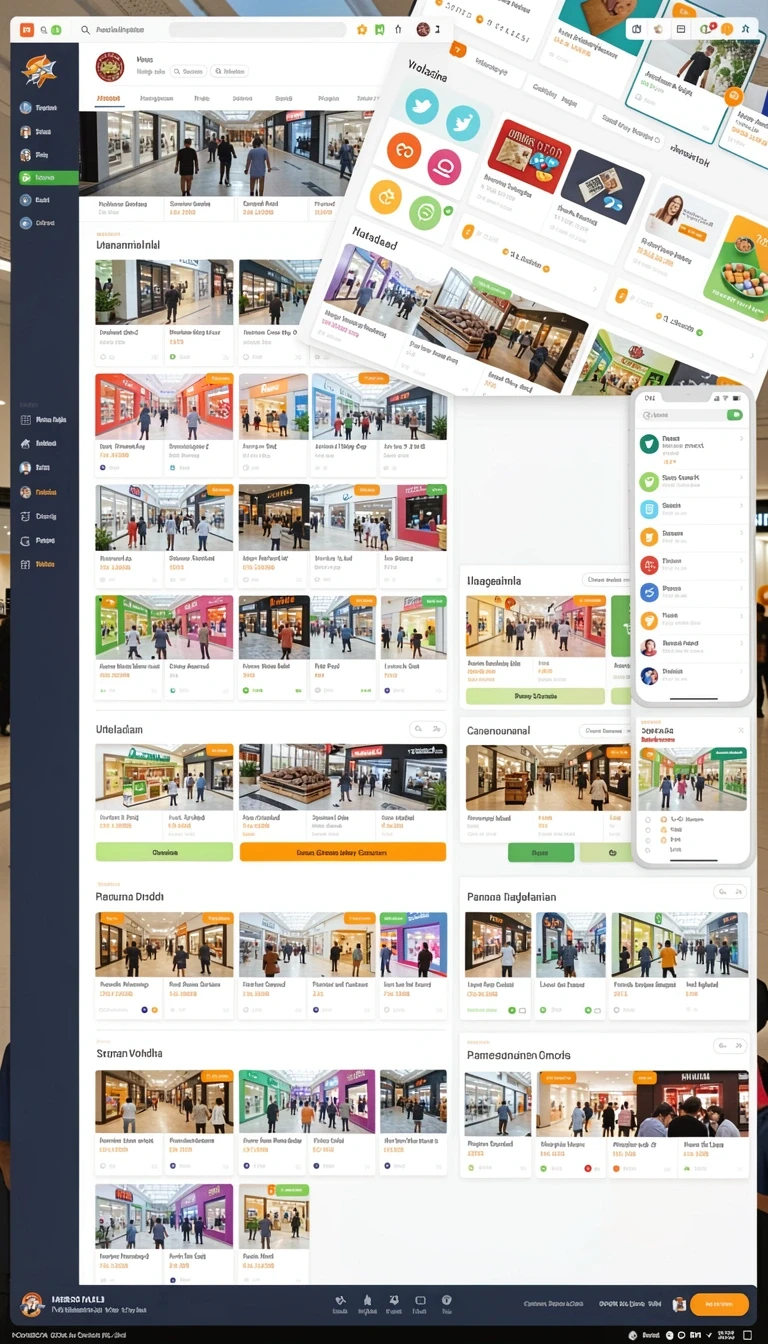Click the wide orange button under Utieladam
Viewport: 768px width, 1344px height.
[x=343, y=853]
